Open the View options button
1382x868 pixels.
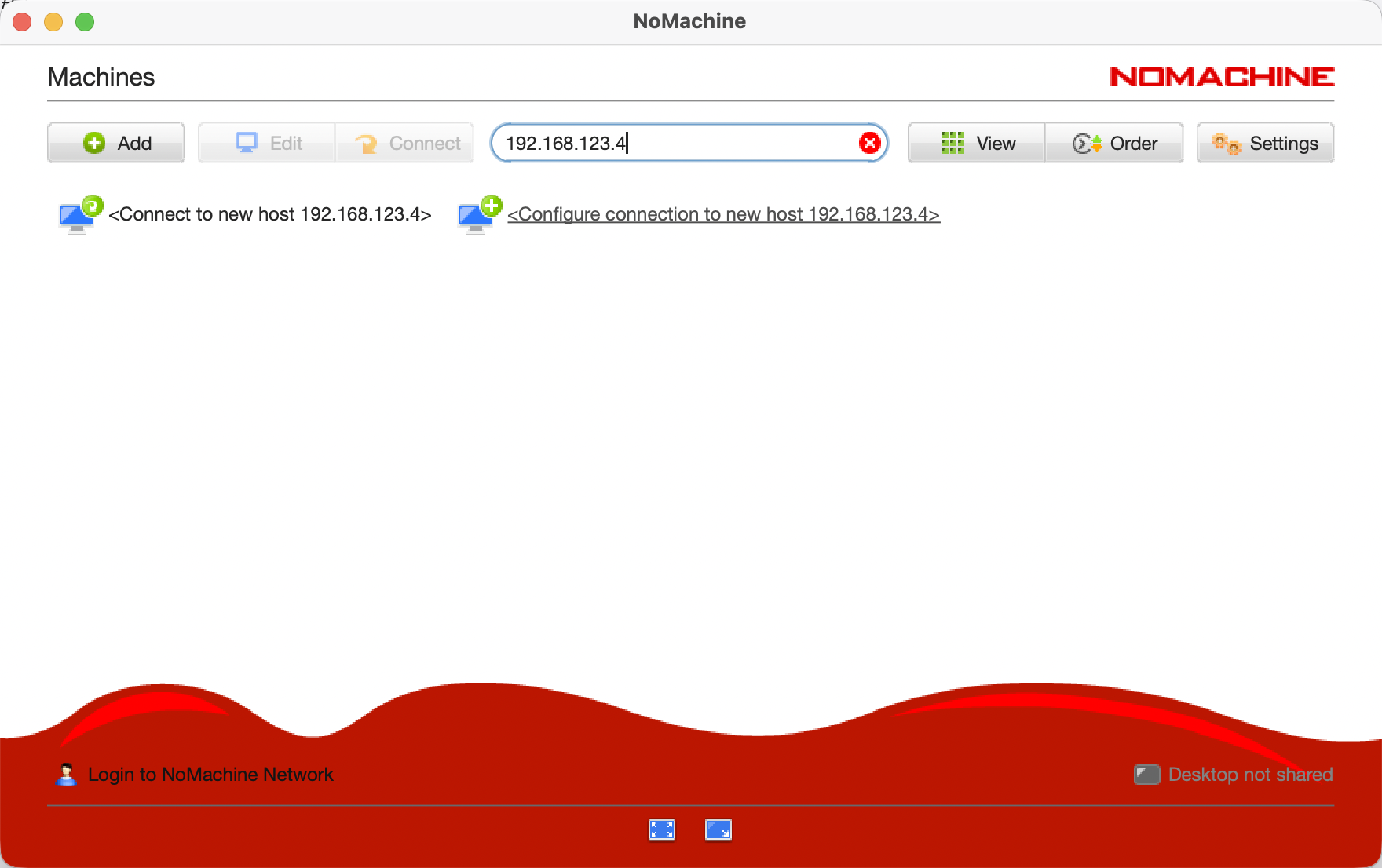(x=977, y=143)
